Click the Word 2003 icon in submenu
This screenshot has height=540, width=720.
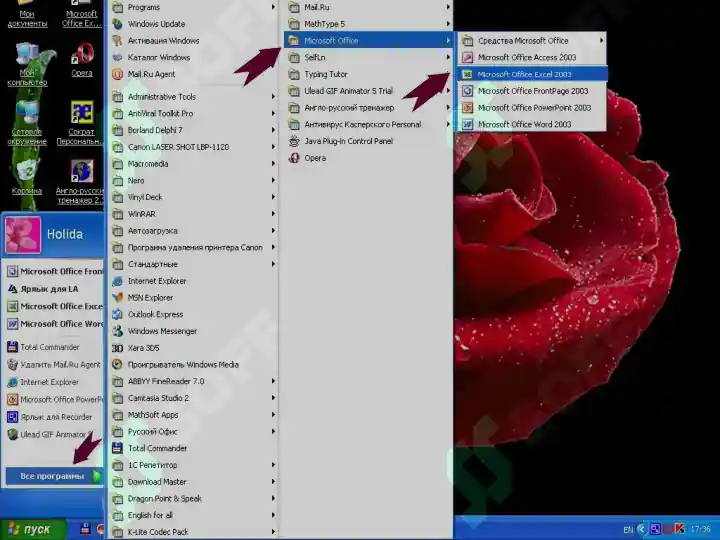tap(467, 124)
